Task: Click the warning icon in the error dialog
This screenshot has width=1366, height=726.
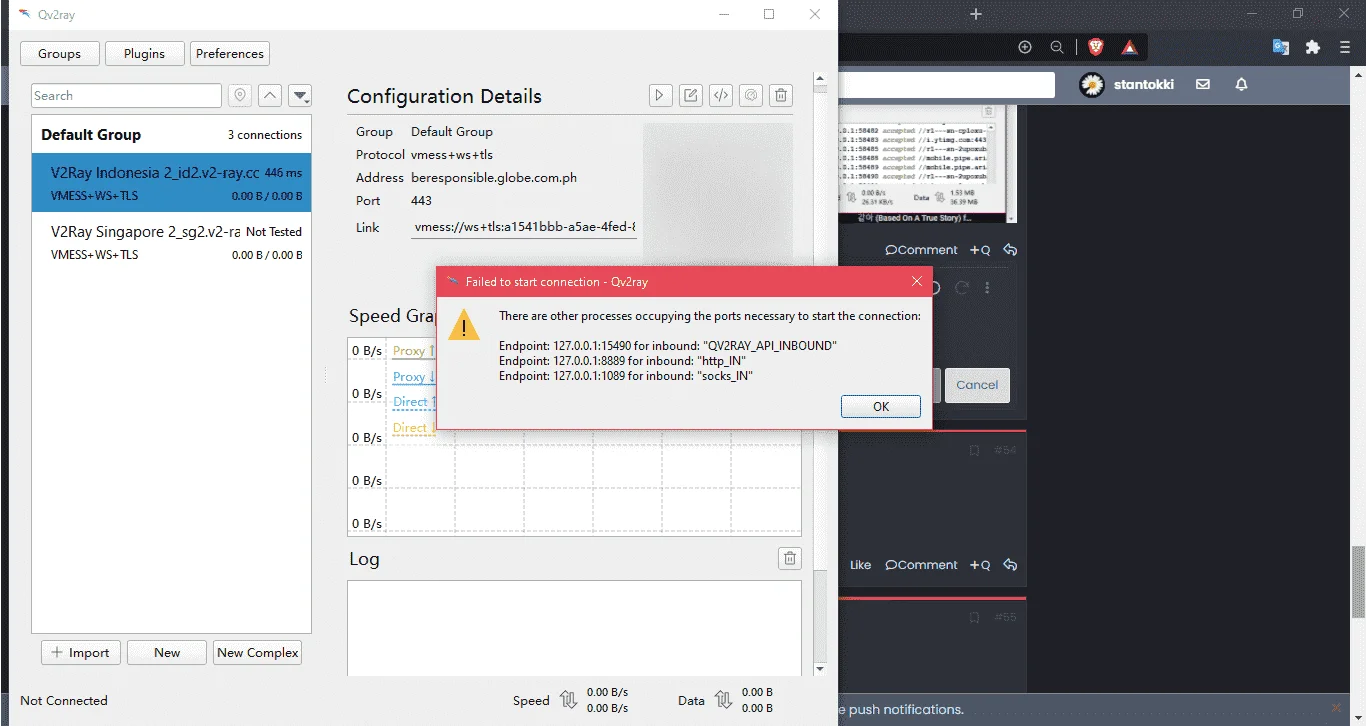Action: (x=463, y=325)
